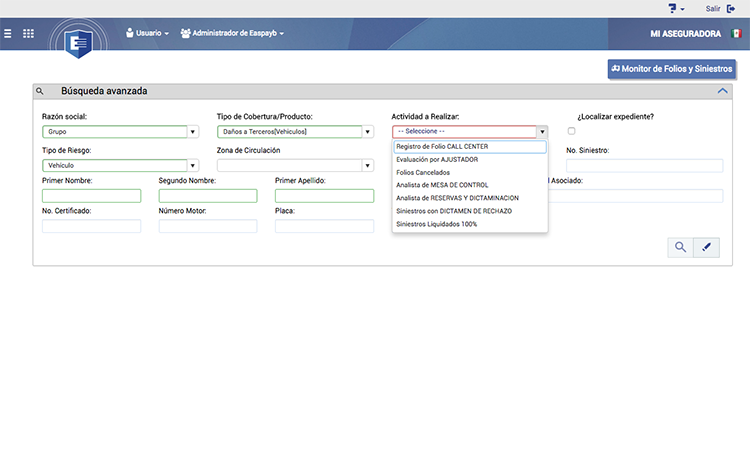Toggle the ¿Localizar expediente? checkbox
This screenshot has height=461, width=750.
tap(571, 131)
